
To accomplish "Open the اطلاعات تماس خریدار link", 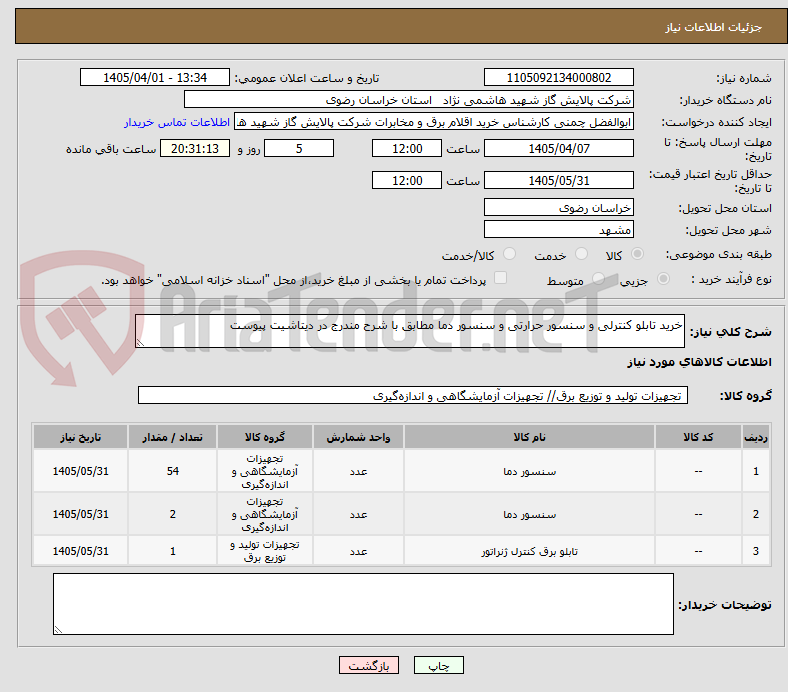I will 177,122.
